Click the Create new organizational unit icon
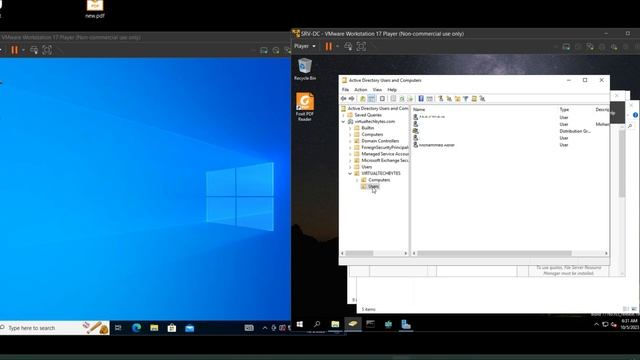This screenshot has width=640, height=360. [458, 99]
